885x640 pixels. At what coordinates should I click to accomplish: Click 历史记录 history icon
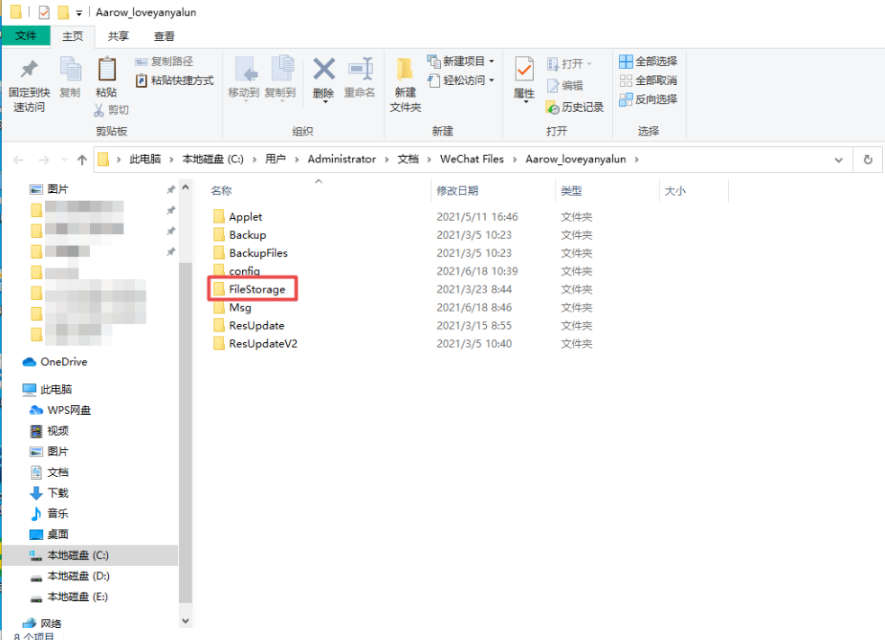pos(575,107)
